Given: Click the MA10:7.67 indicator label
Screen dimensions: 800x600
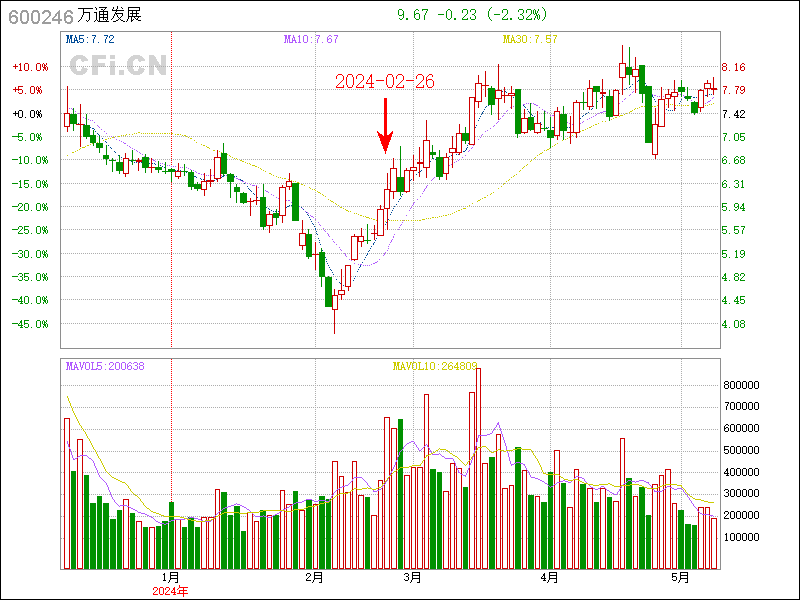Looking at the screenshot, I should pyautogui.click(x=311, y=39).
